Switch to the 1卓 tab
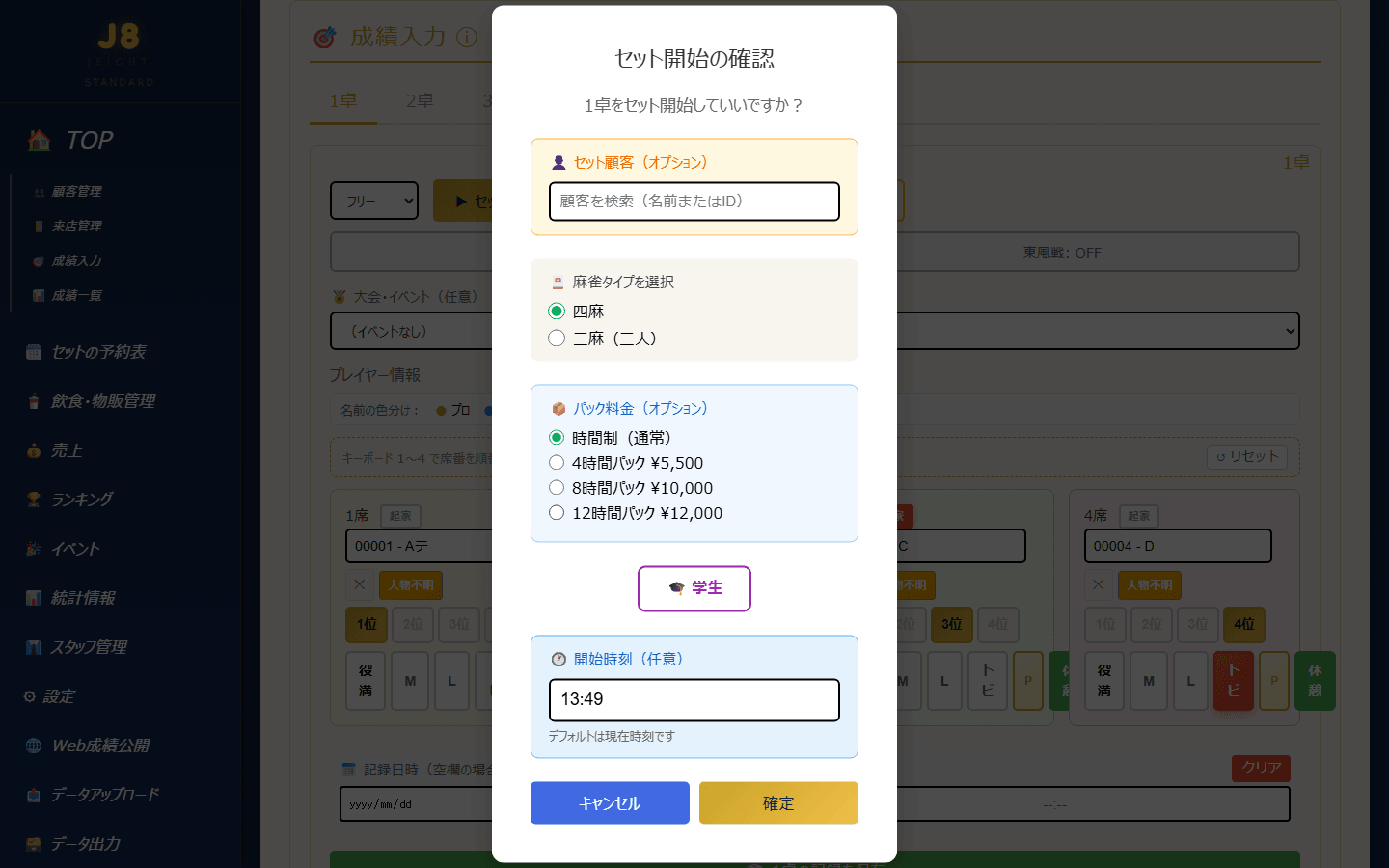Viewport: 1389px width, 868px height. 342,101
